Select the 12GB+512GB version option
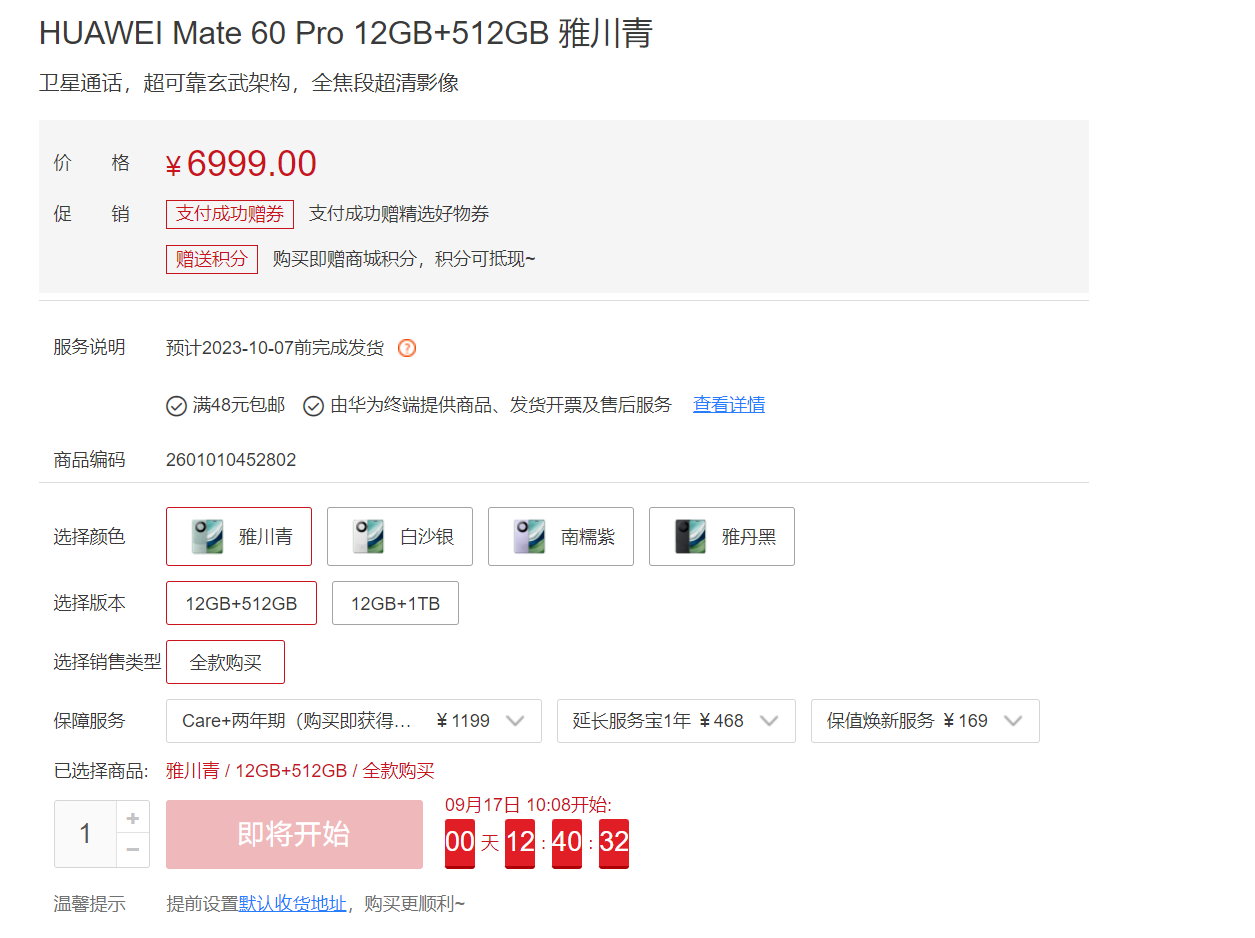This screenshot has height=938, width=1255. [241, 603]
